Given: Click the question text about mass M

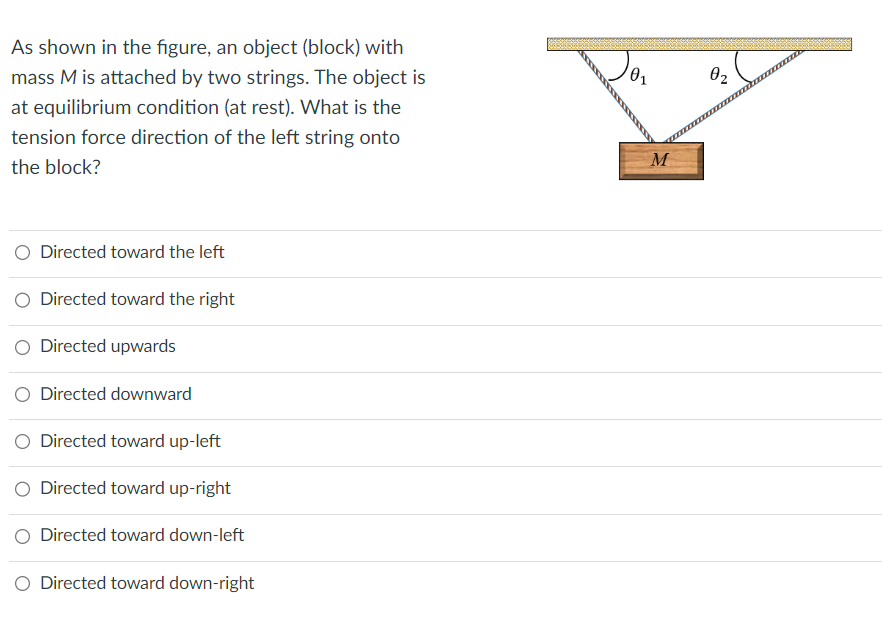Looking at the screenshot, I should (x=215, y=107).
